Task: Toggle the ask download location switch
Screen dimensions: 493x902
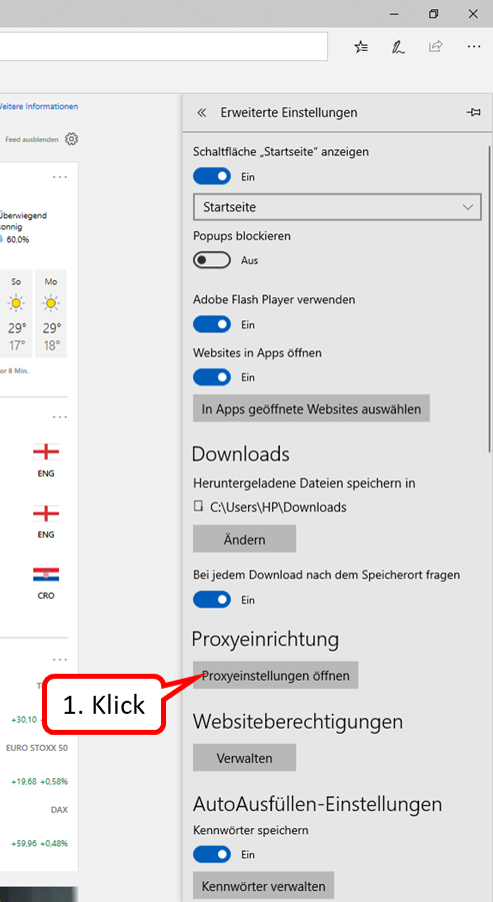Action: (212, 600)
